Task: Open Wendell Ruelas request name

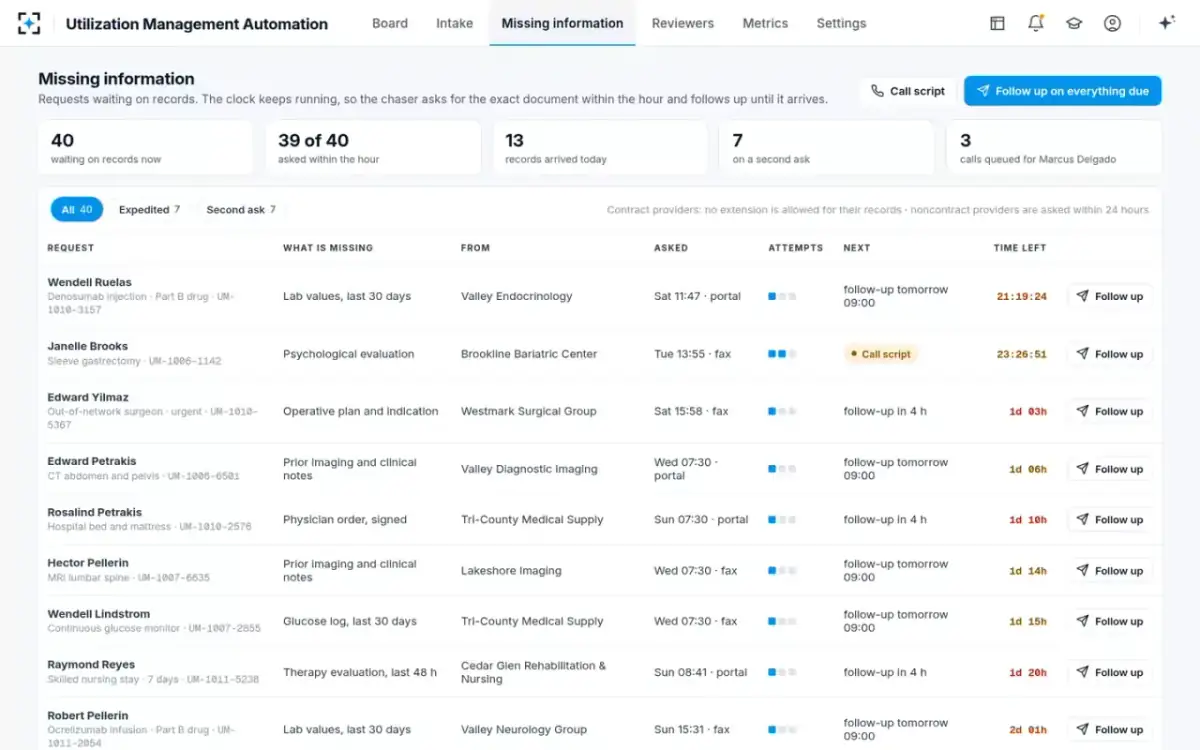Action: [x=89, y=283]
